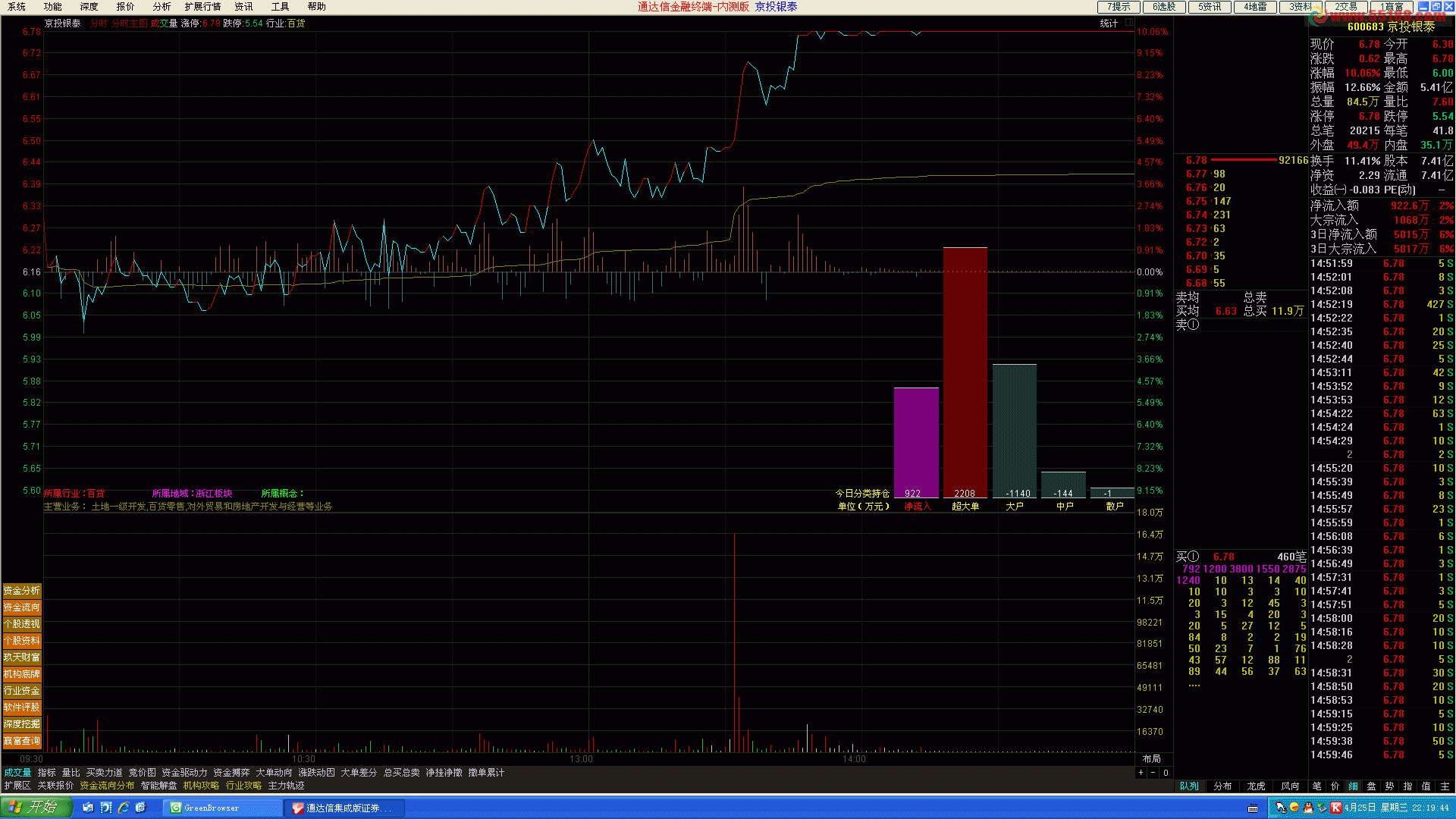Open 行业资金 side panel button
Screen dimensions: 1456x819
[x=22, y=690]
